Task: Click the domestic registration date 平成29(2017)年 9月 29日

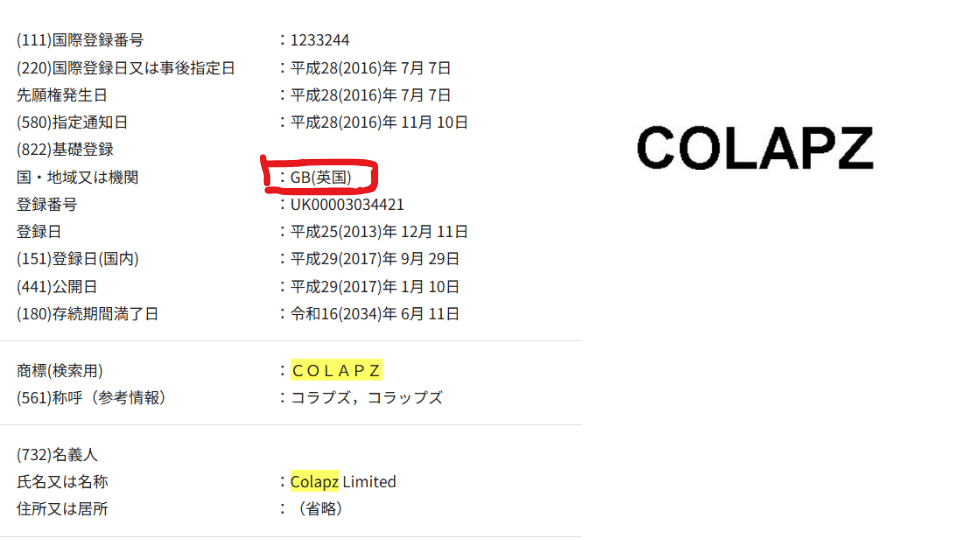Action: coord(375,259)
